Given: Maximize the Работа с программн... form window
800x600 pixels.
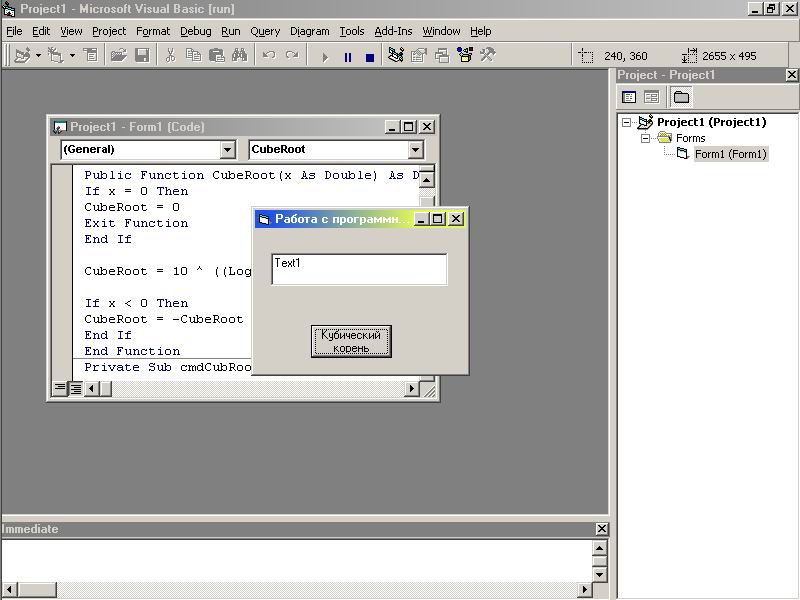Looking at the screenshot, I should coord(438,219).
